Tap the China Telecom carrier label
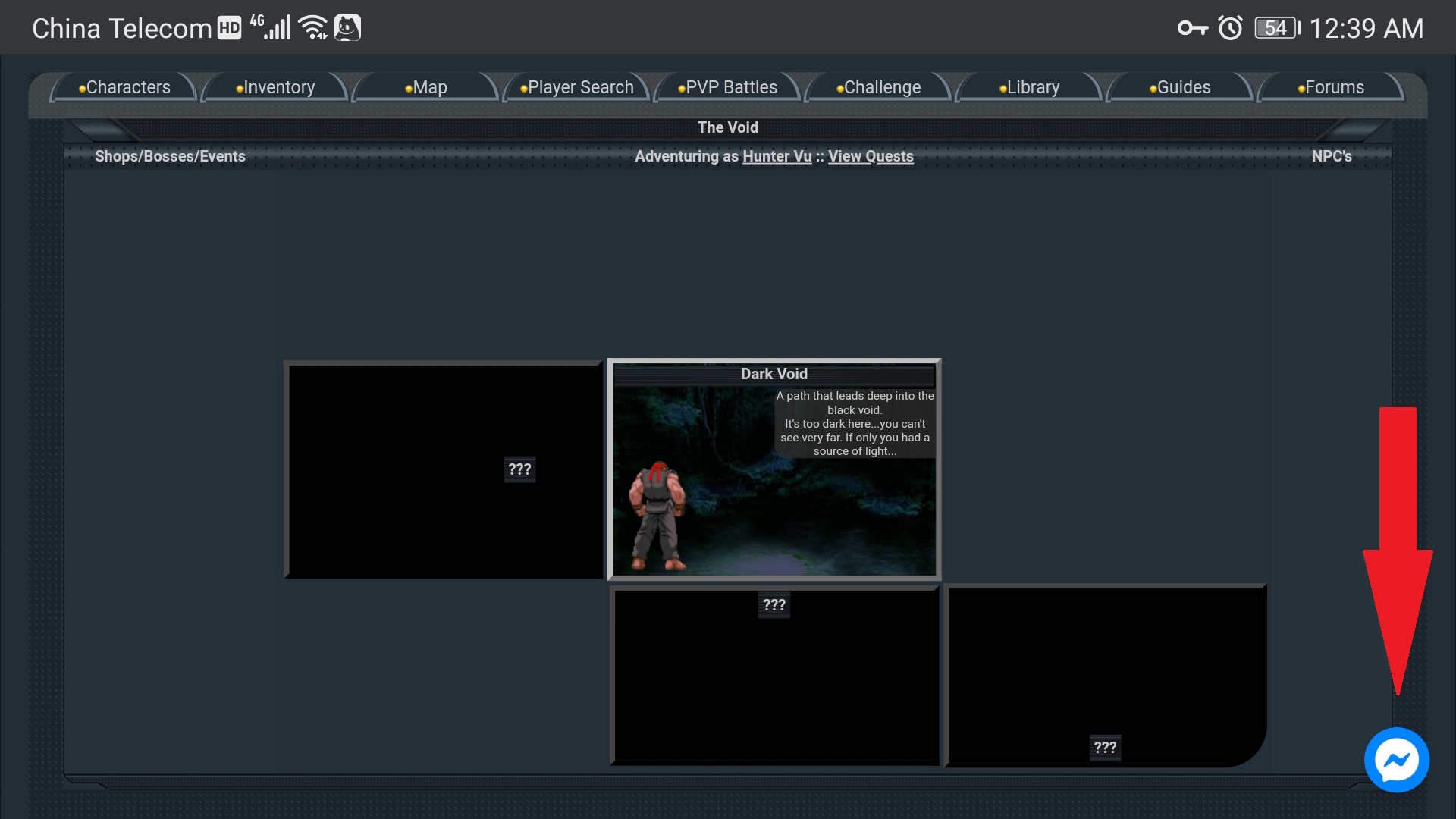Image resolution: width=1456 pixels, height=819 pixels. click(x=121, y=28)
